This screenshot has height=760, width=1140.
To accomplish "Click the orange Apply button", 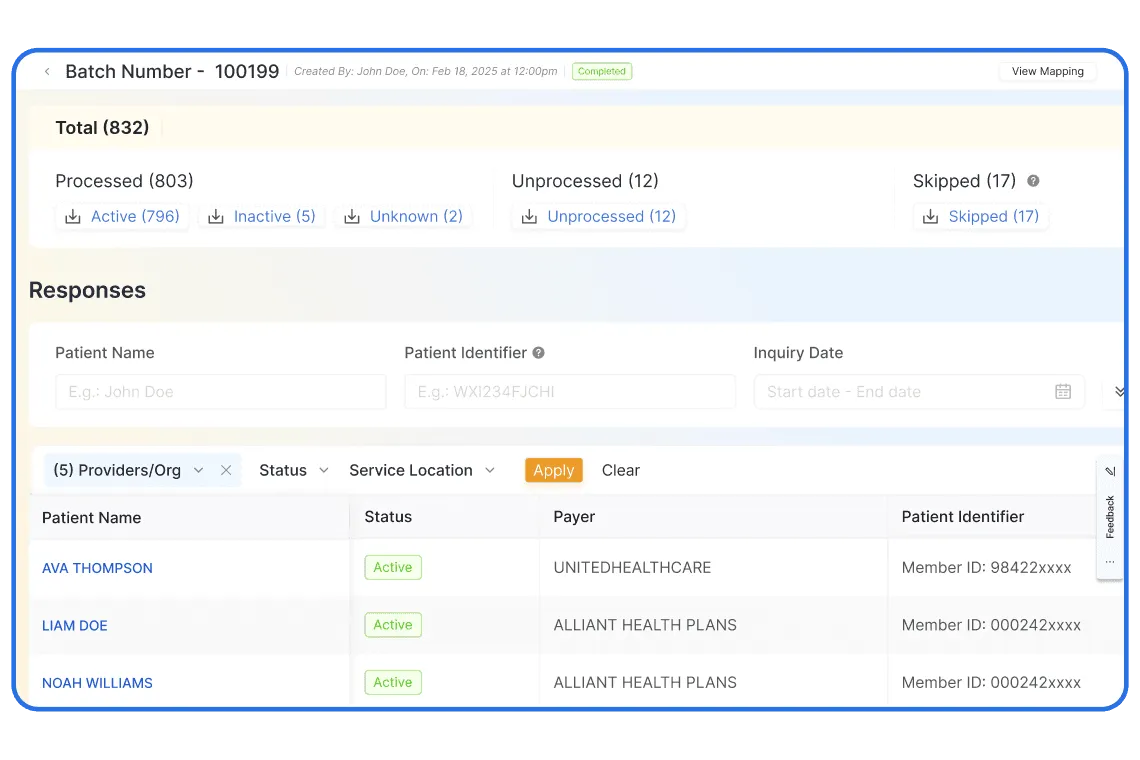I will [x=554, y=471].
